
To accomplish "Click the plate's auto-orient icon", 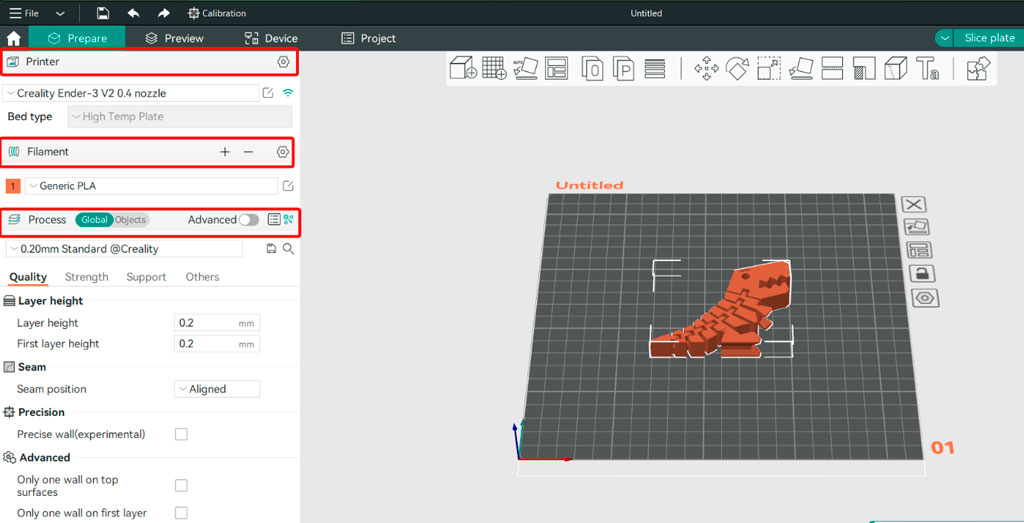I will (917, 227).
